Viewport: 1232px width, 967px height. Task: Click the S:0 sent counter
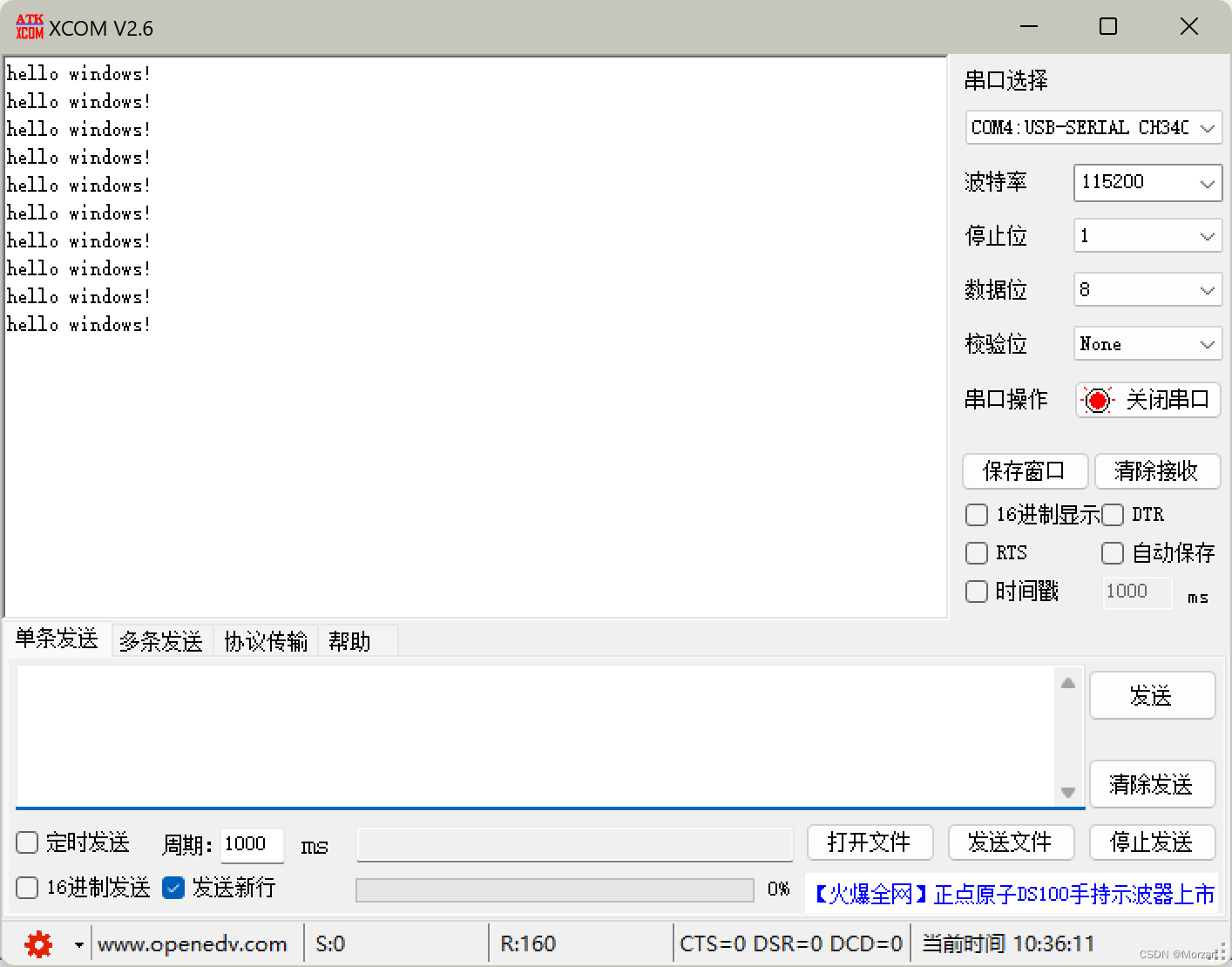tap(331, 944)
